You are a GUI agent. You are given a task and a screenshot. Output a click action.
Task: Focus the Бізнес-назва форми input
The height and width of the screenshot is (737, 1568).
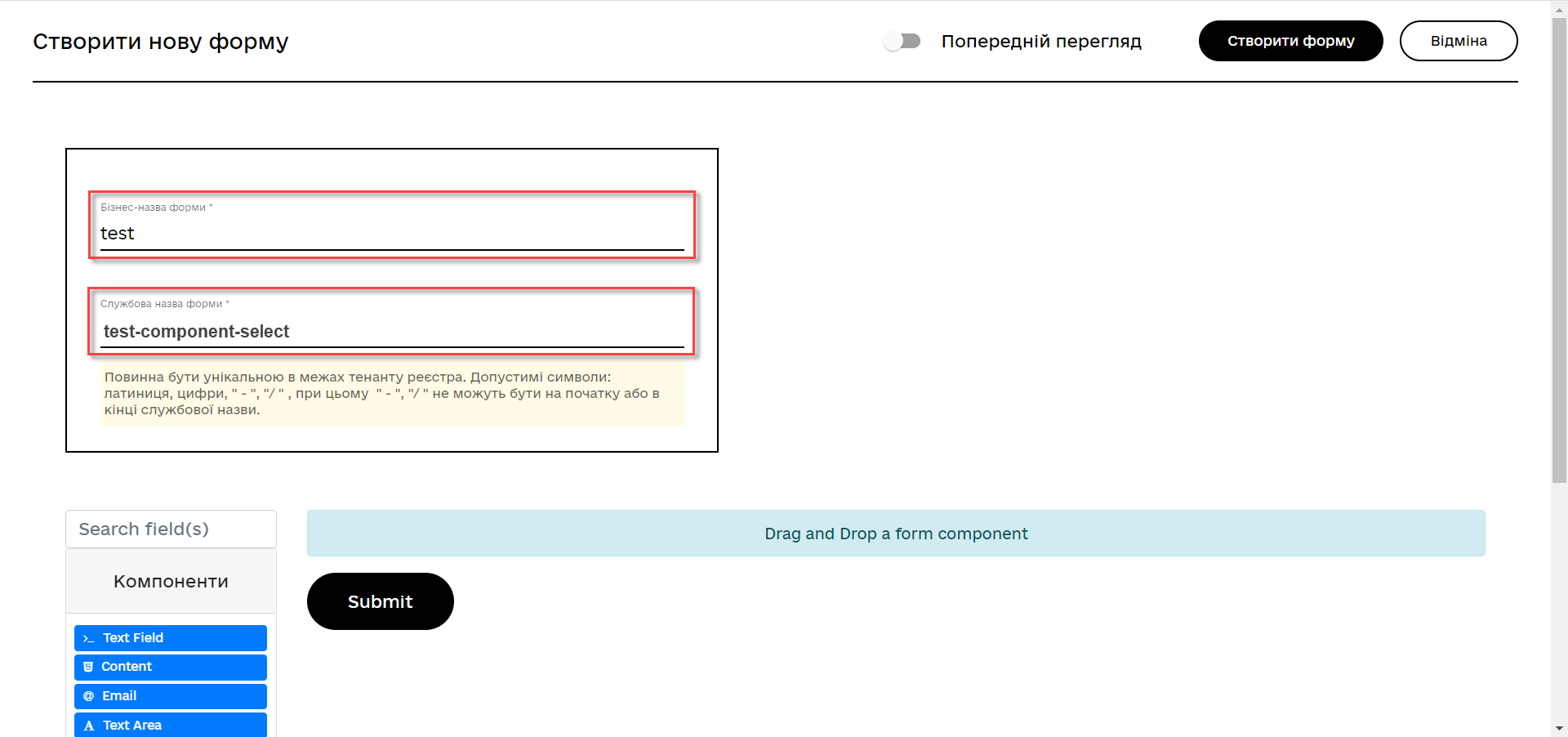pos(392,234)
